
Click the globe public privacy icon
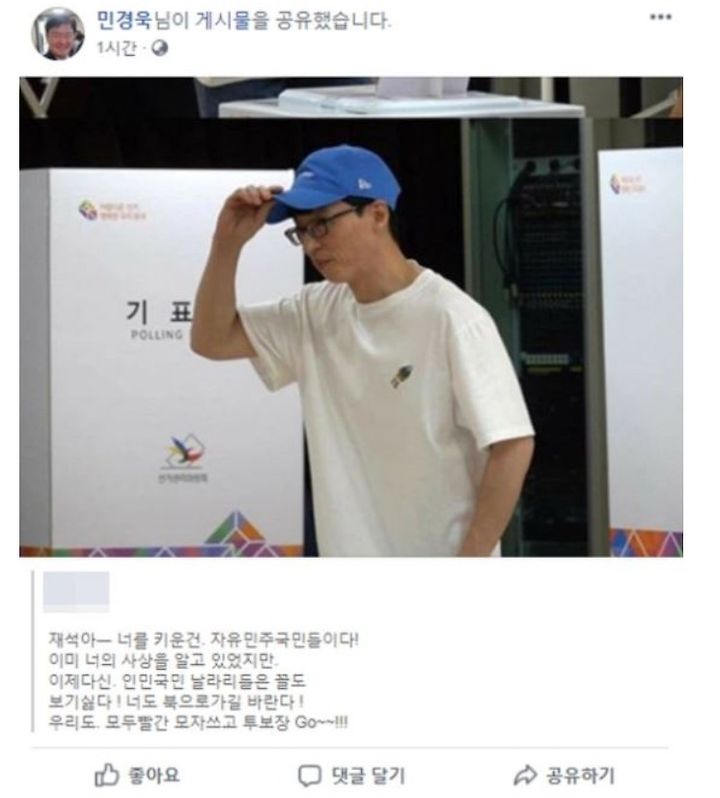160,49
